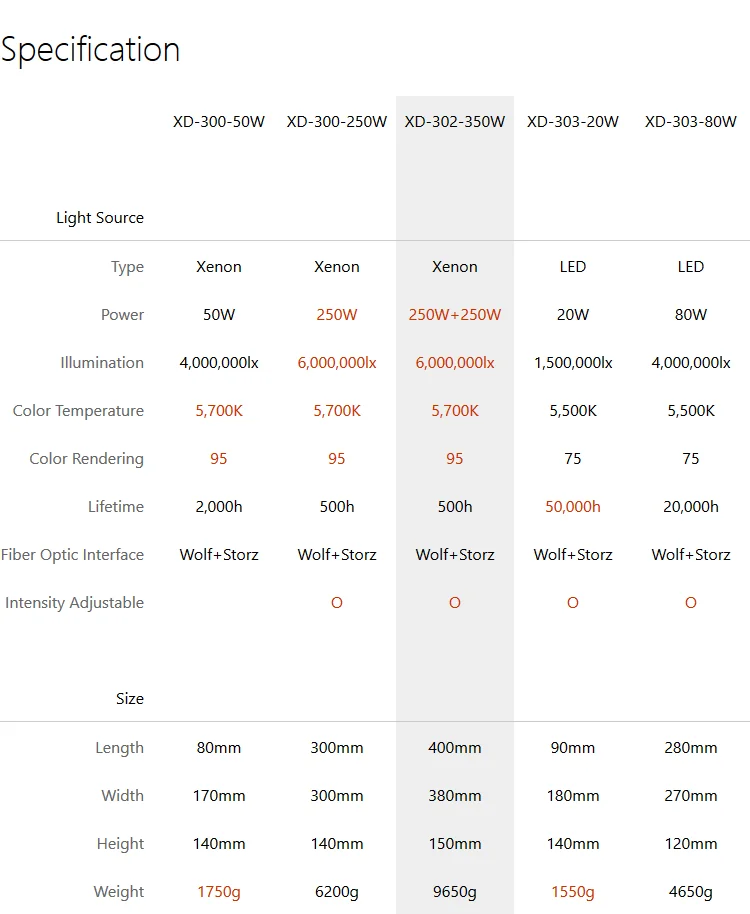This screenshot has height=914, width=750.
Task: Select the XD-303-80W column header
Action: (x=691, y=122)
